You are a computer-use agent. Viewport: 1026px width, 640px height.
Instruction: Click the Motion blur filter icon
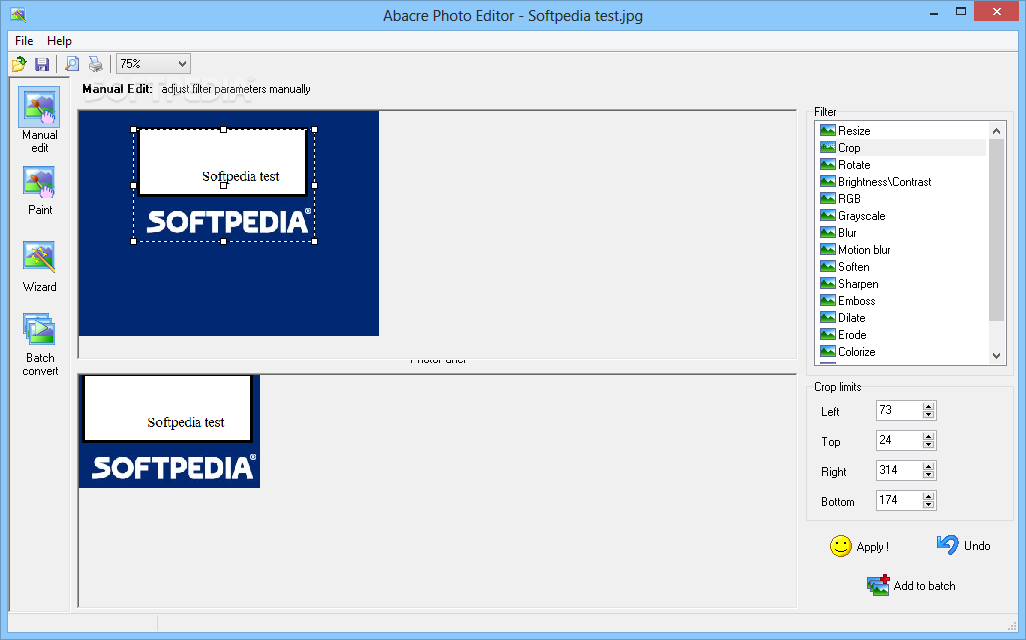tap(828, 249)
